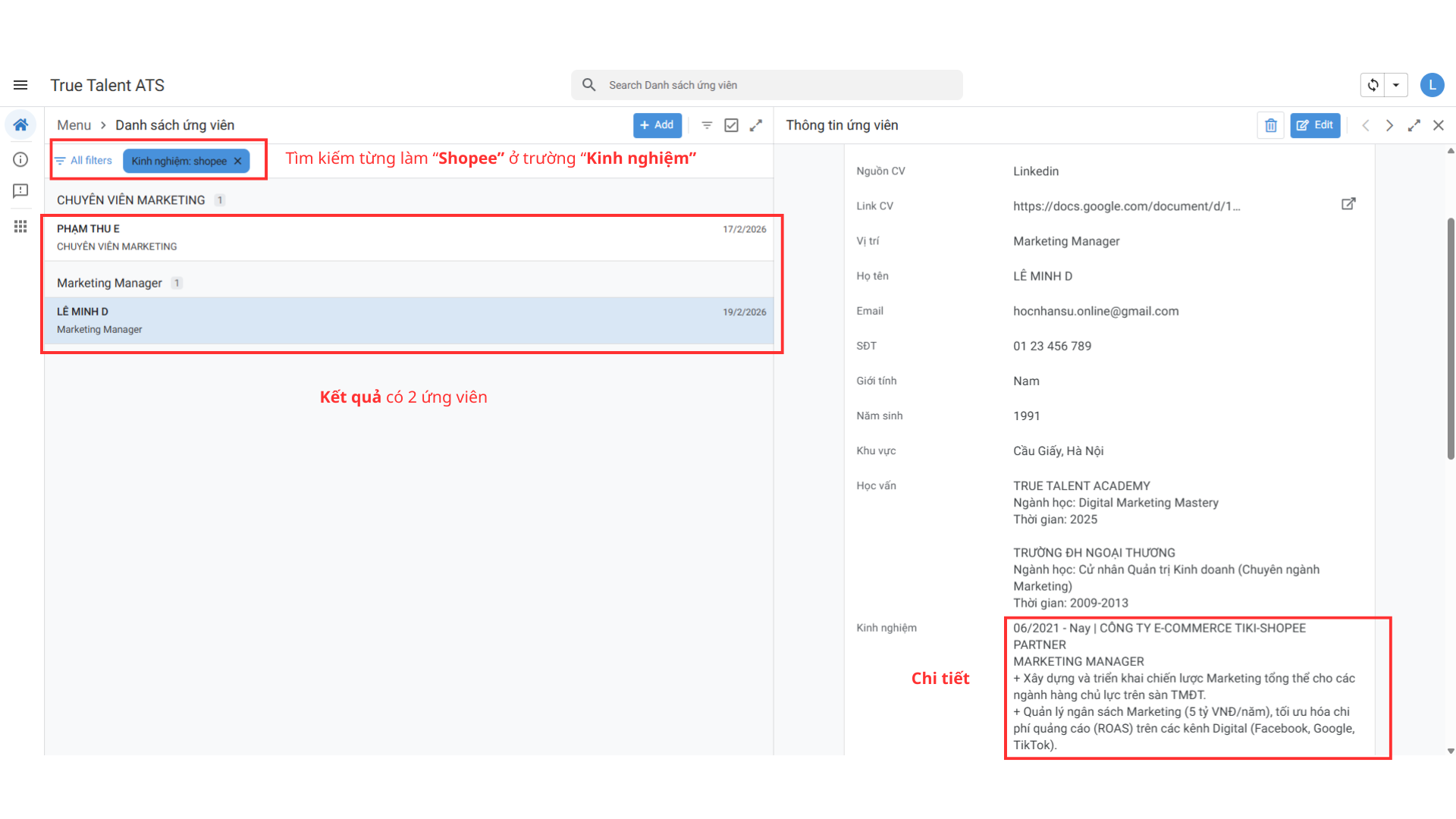Screen dimensions: 1456x819
Task: Open the hamburger navigation menu
Action: point(20,85)
